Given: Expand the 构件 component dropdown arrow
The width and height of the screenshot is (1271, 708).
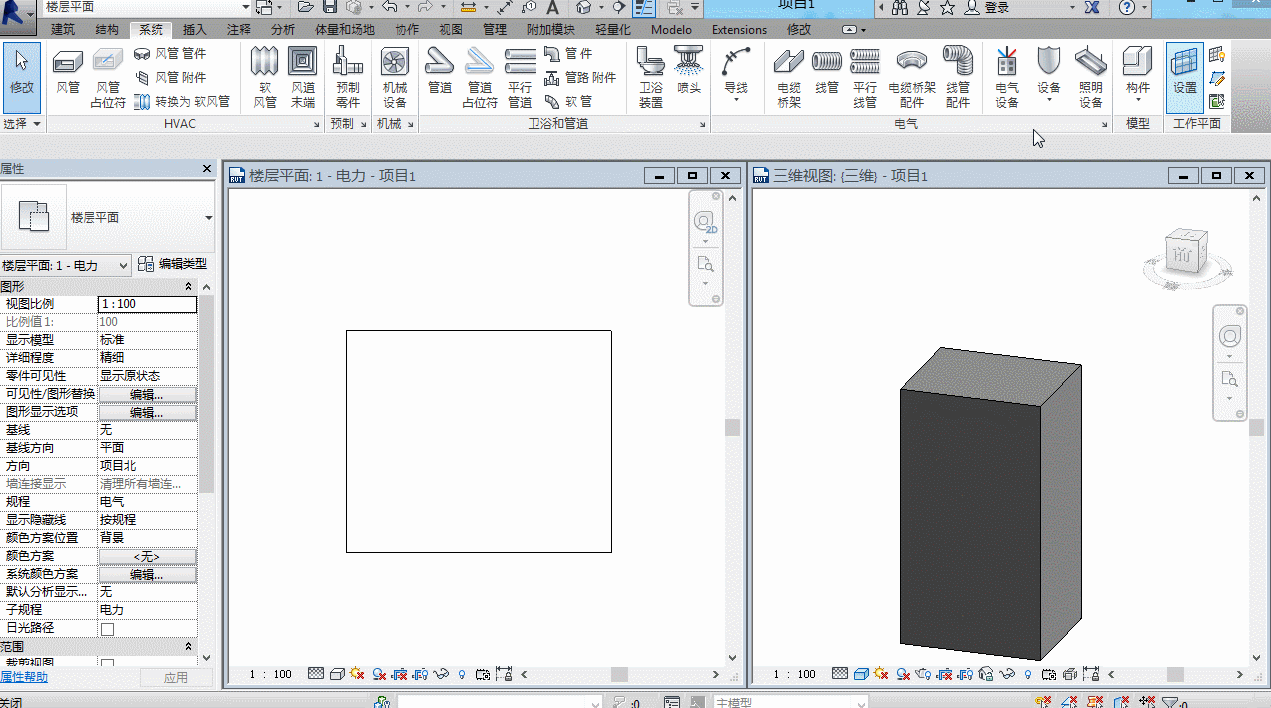Looking at the screenshot, I should 1138,100.
